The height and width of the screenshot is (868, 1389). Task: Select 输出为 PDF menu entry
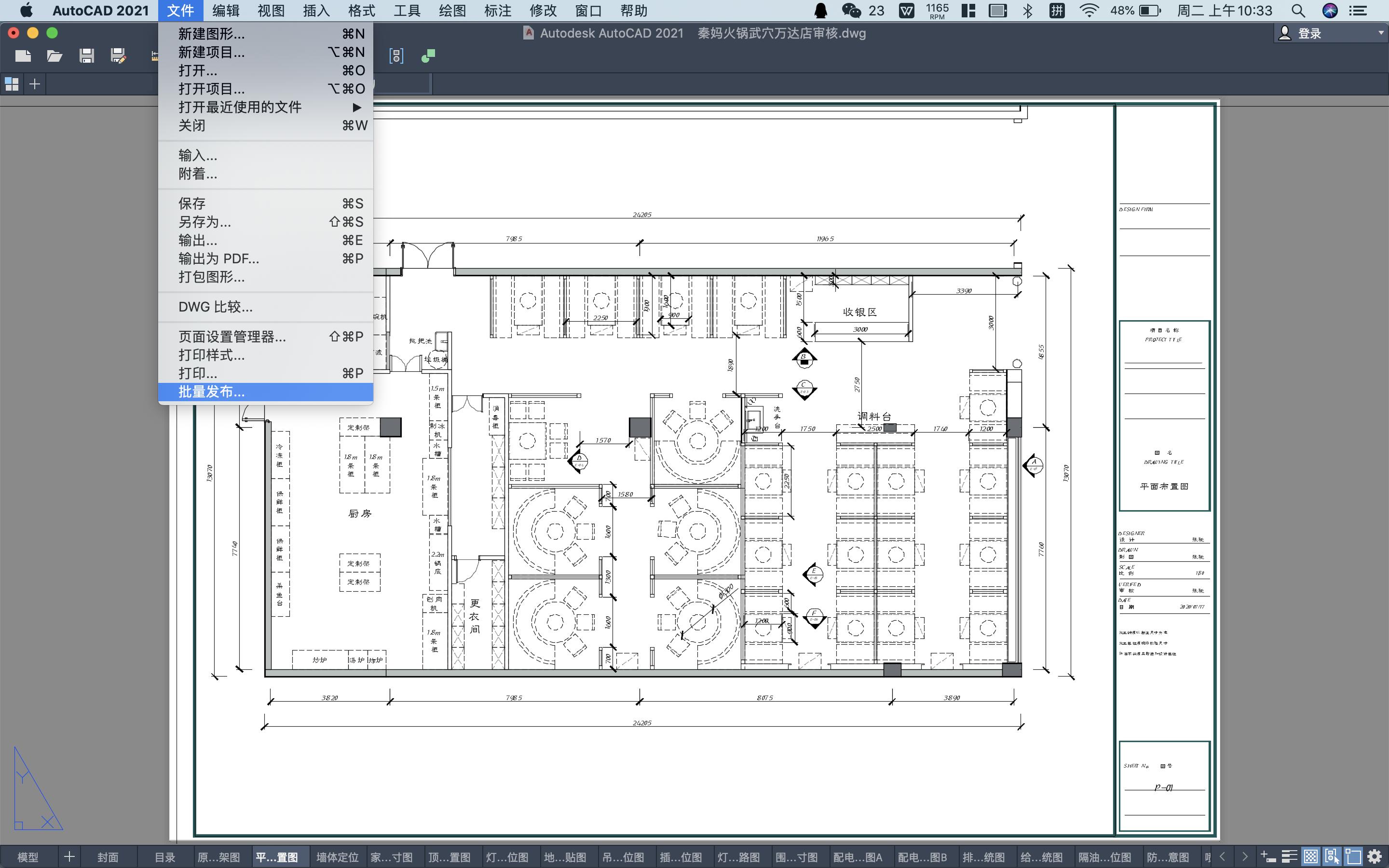coord(218,259)
